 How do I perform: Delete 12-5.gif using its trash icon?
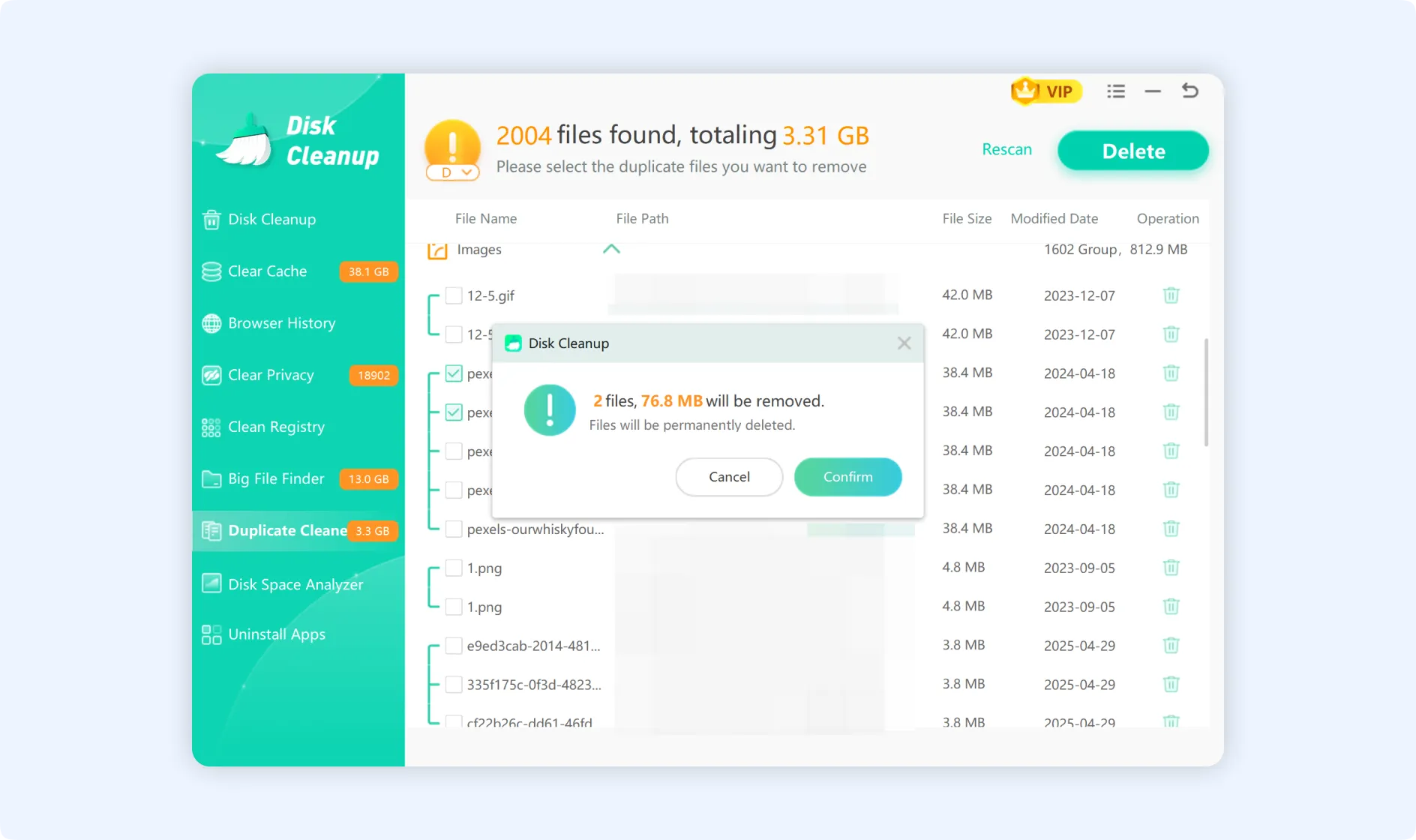click(1171, 295)
